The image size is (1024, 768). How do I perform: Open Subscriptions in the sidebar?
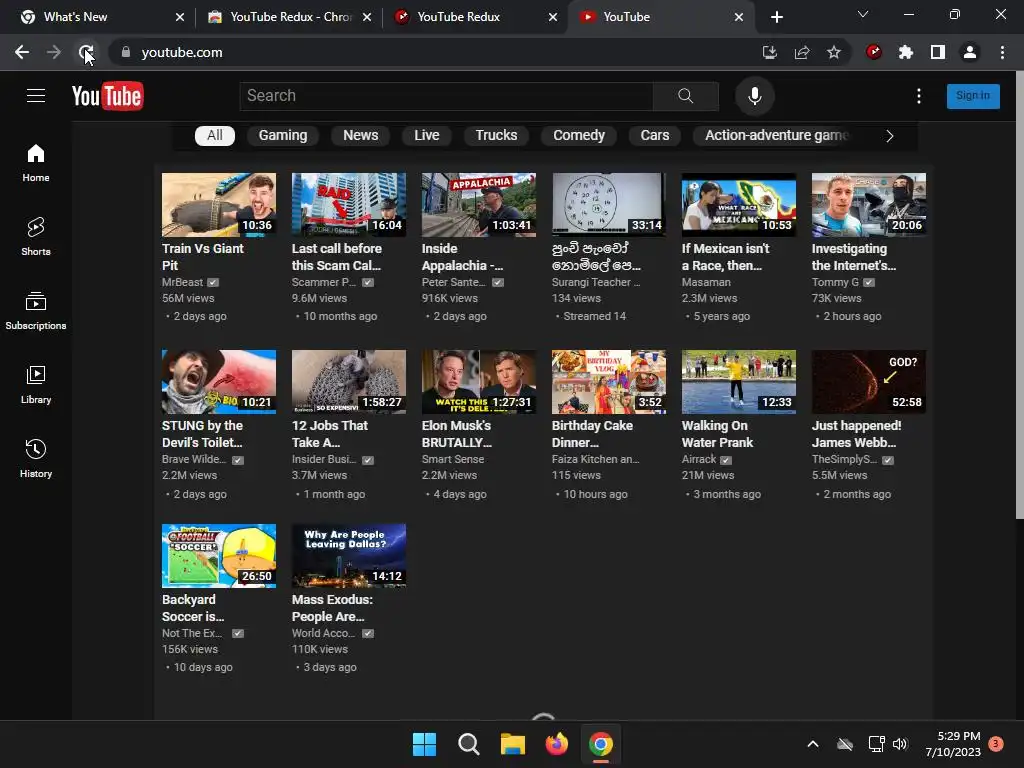point(36,310)
